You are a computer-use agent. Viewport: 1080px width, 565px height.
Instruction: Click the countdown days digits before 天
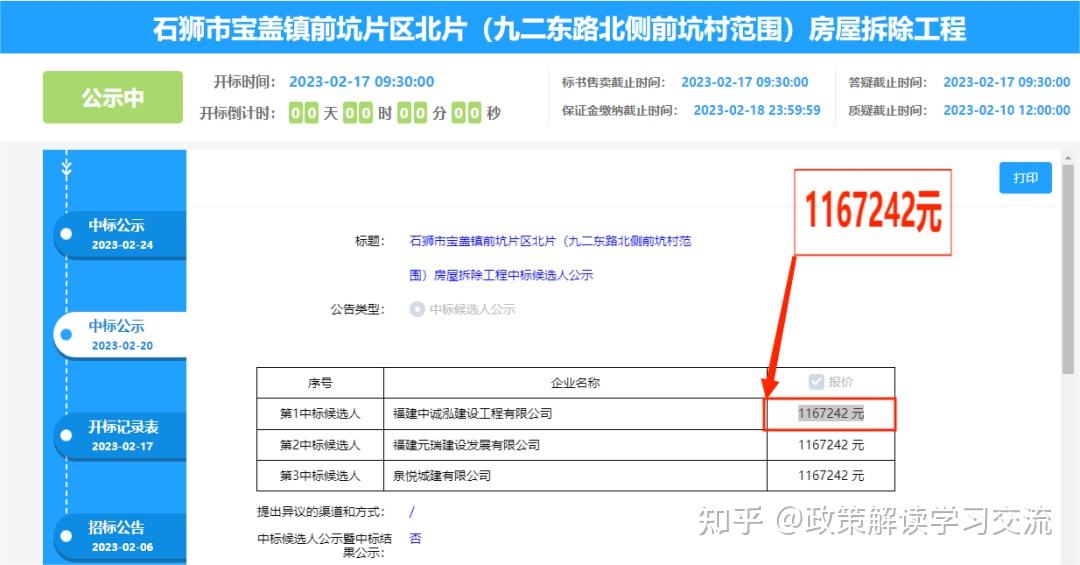coord(303,112)
